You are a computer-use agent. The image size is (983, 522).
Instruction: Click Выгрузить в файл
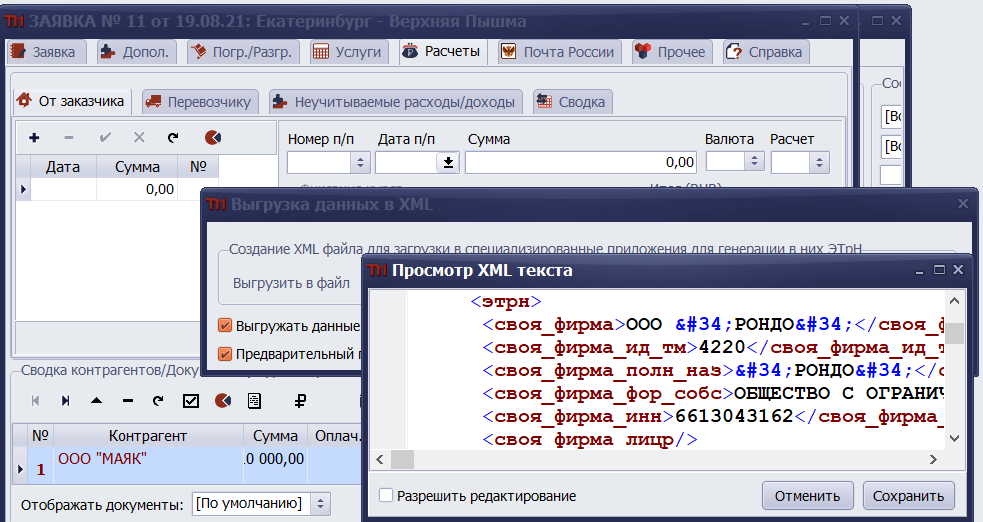tap(291, 283)
